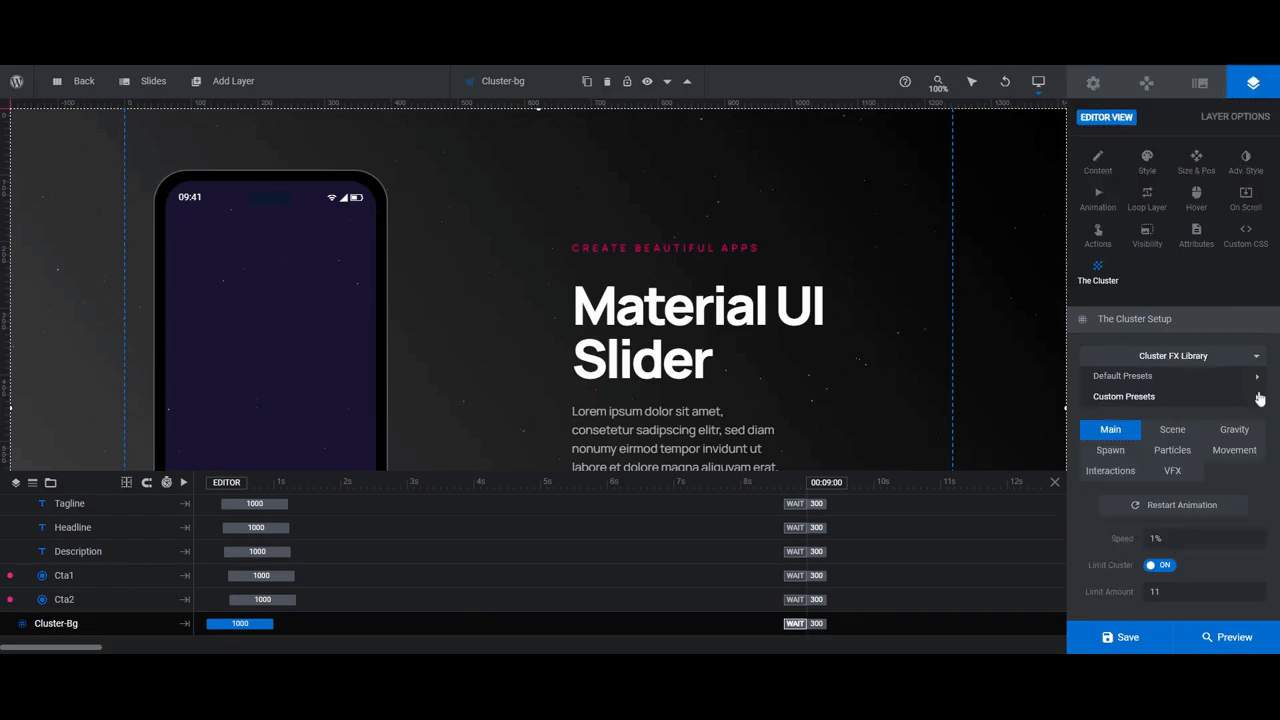
Task: Duplicate the Cluster-bg layer via copy icon
Action: 587,81
